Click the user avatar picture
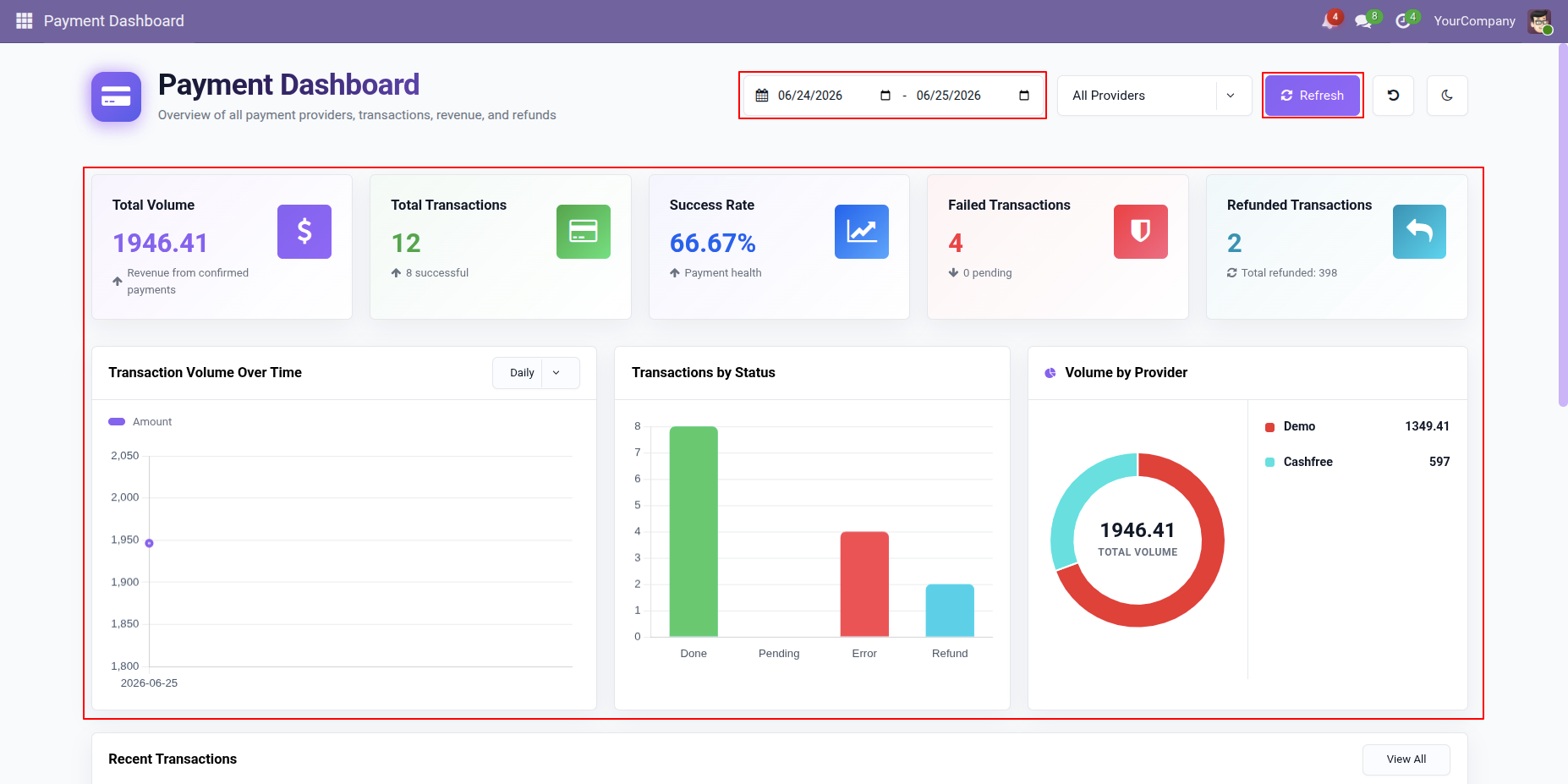The height and width of the screenshot is (784, 1568). (1539, 21)
